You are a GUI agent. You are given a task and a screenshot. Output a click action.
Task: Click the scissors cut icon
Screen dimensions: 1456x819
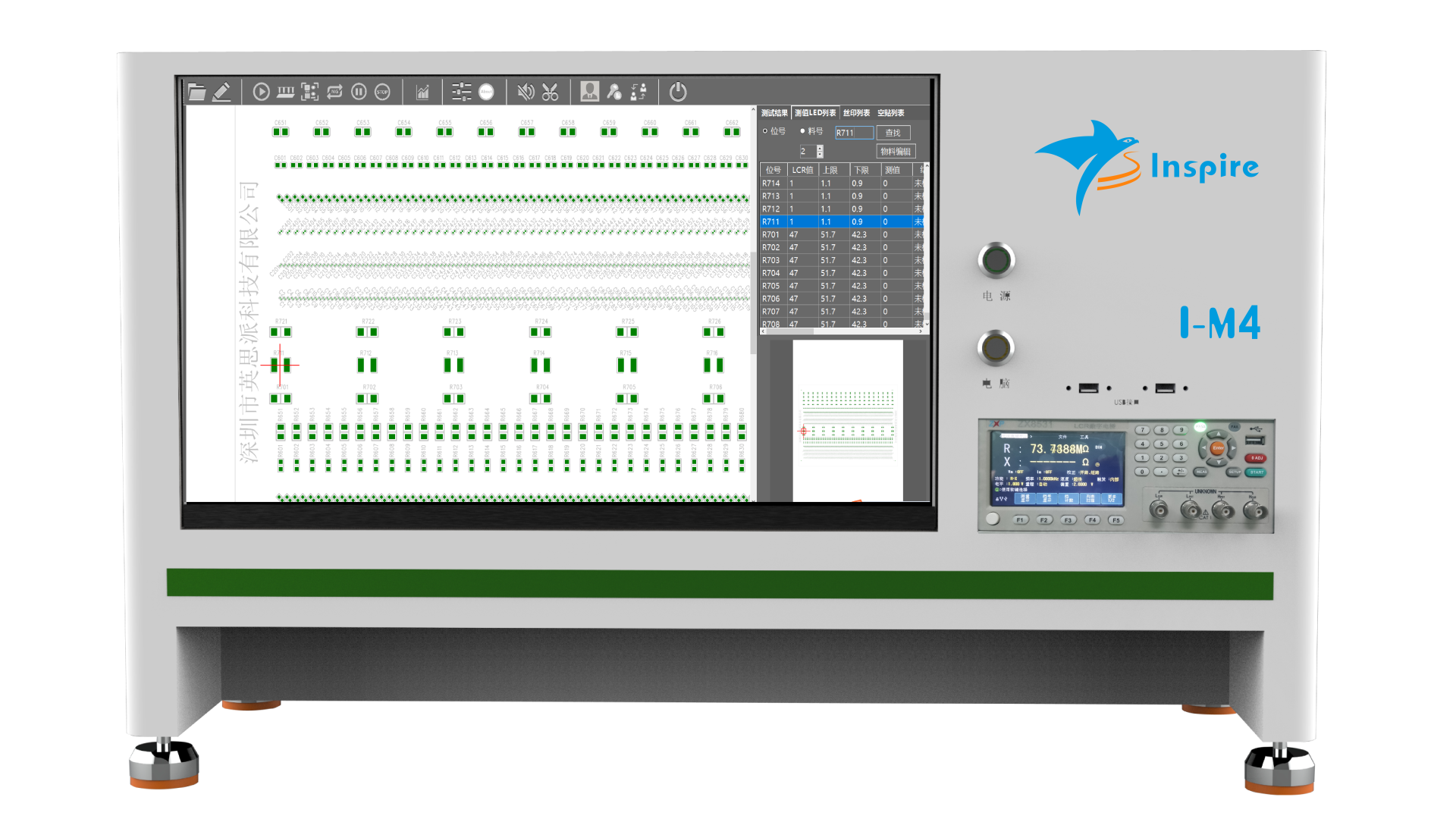tap(550, 92)
